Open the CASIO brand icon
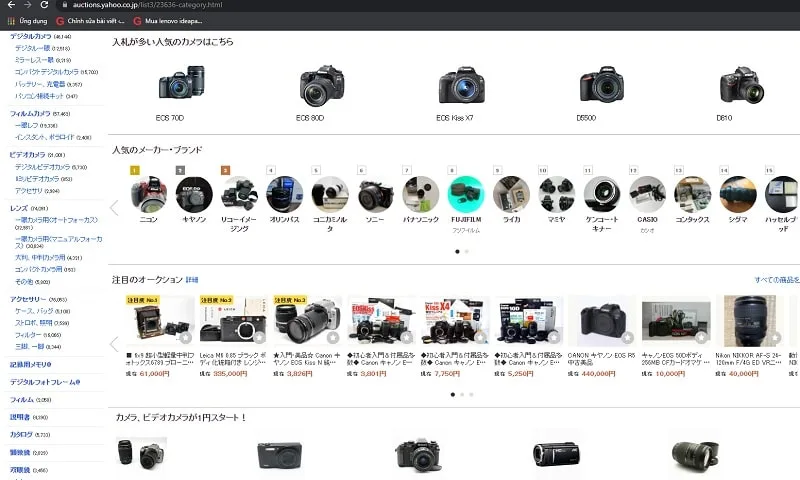 click(x=647, y=194)
